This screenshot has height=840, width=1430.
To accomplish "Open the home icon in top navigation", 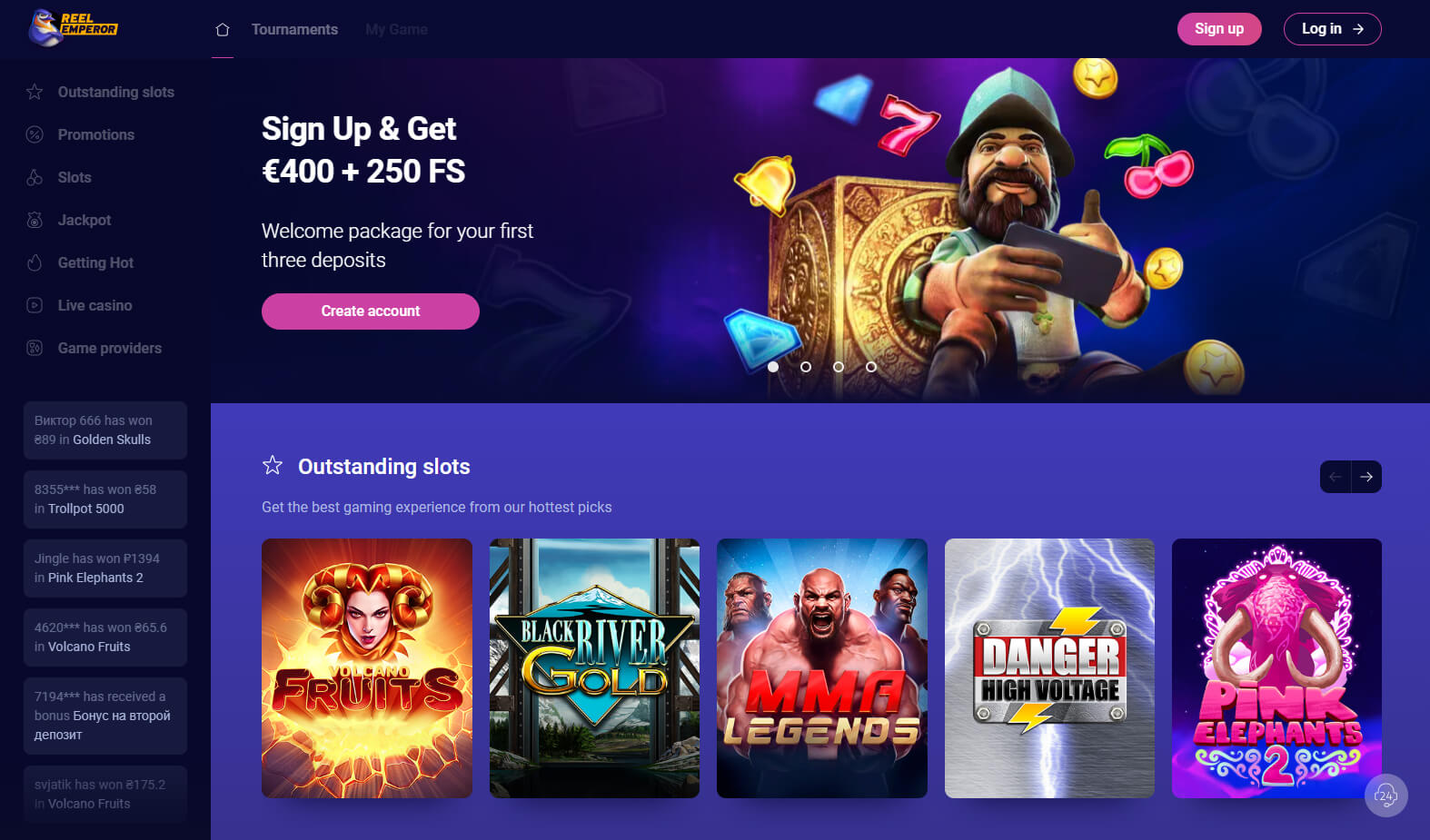I will click(223, 30).
